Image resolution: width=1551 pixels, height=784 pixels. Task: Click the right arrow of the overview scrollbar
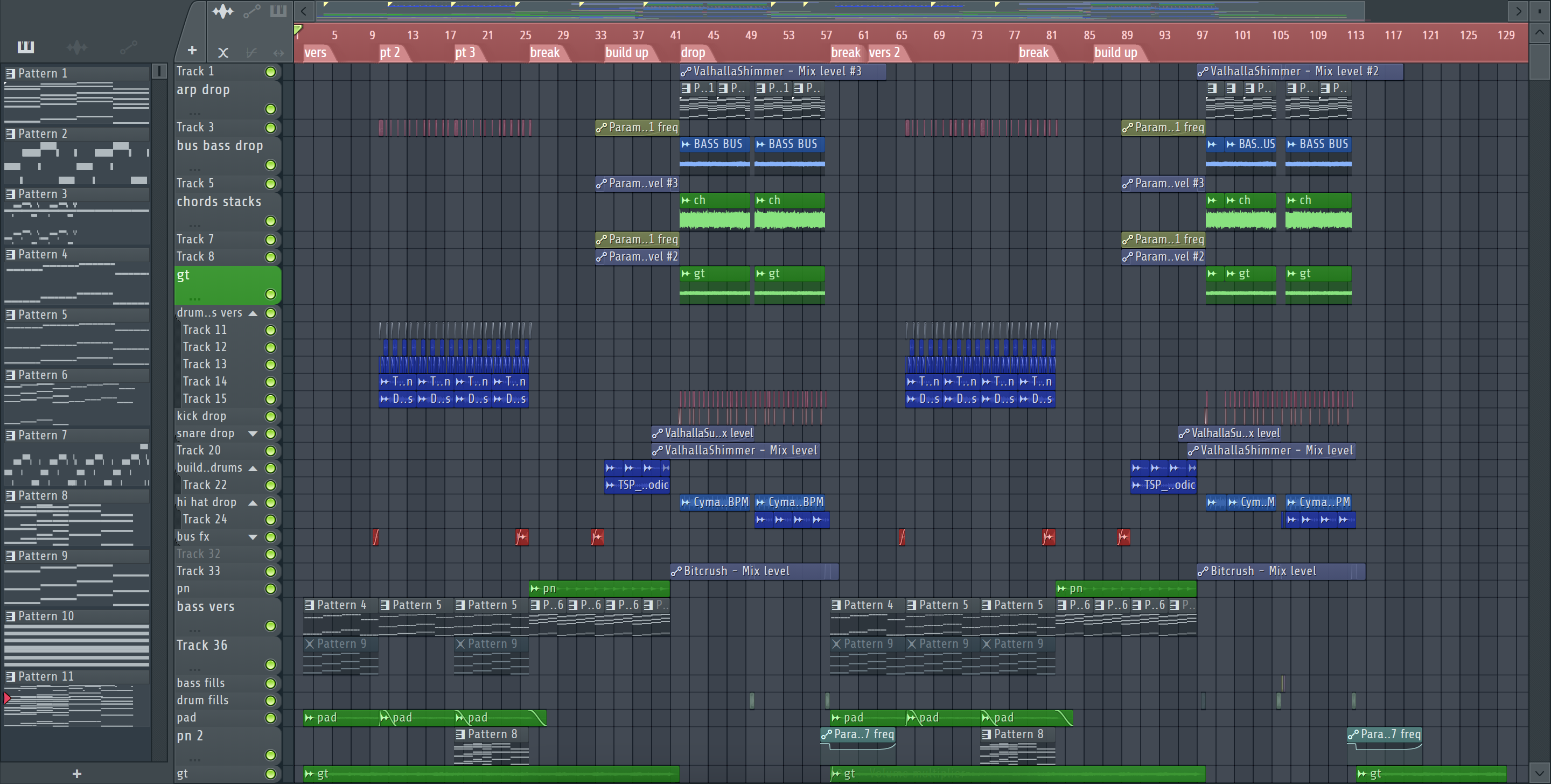tap(1518, 11)
